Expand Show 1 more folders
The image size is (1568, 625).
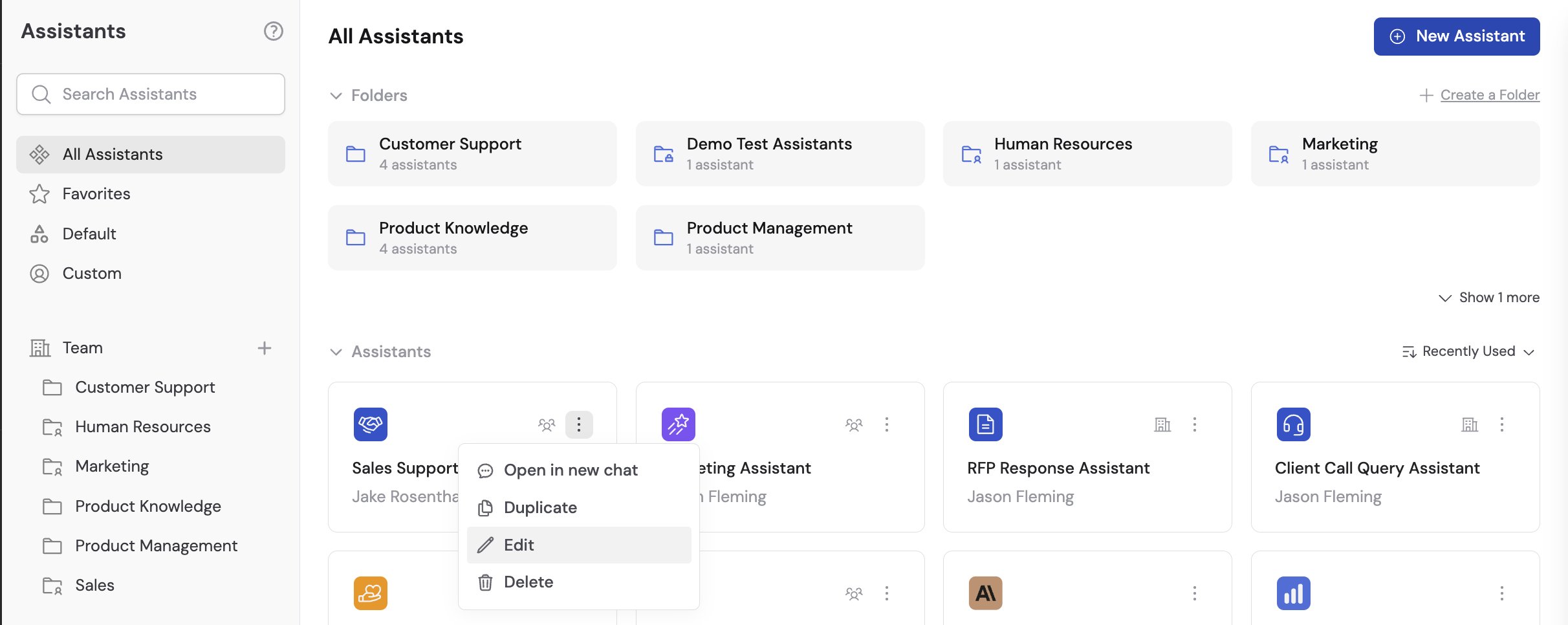pyautogui.click(x=1490, y=298)
